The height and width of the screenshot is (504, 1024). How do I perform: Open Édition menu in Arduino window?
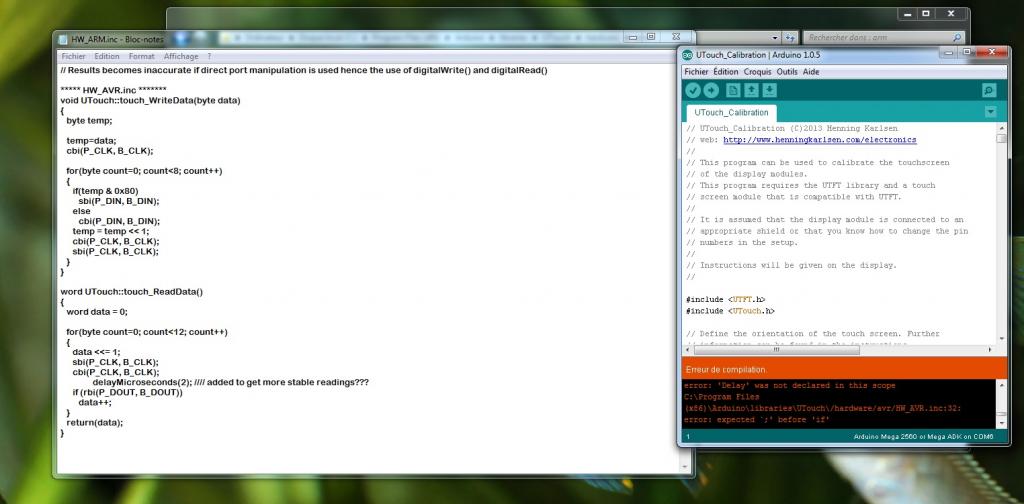coord(726,72)
